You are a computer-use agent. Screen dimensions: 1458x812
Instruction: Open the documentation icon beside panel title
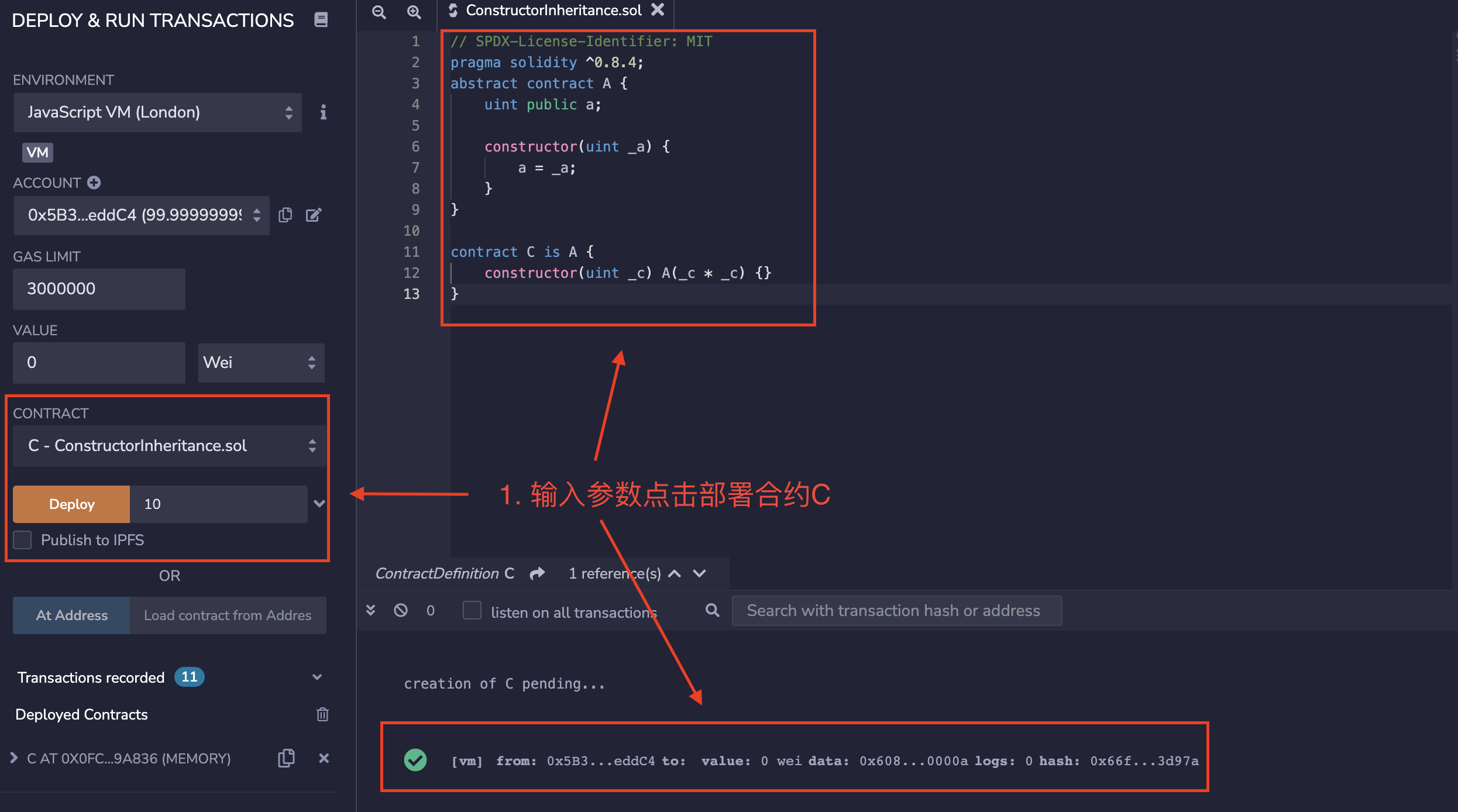pos(321,20)
